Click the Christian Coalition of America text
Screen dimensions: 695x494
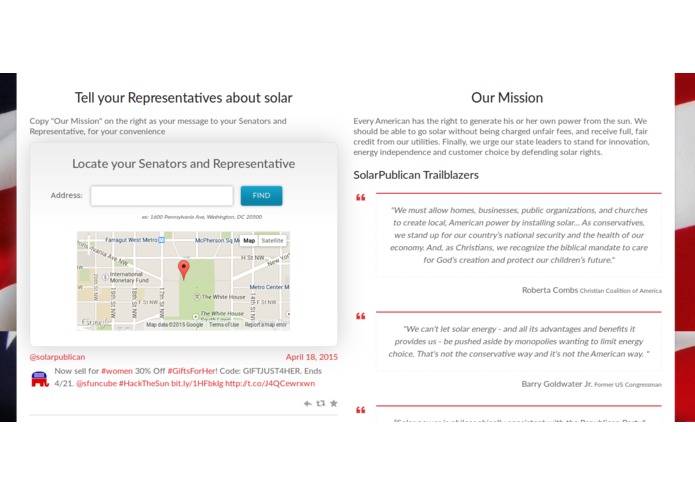[x=621, y=291]
